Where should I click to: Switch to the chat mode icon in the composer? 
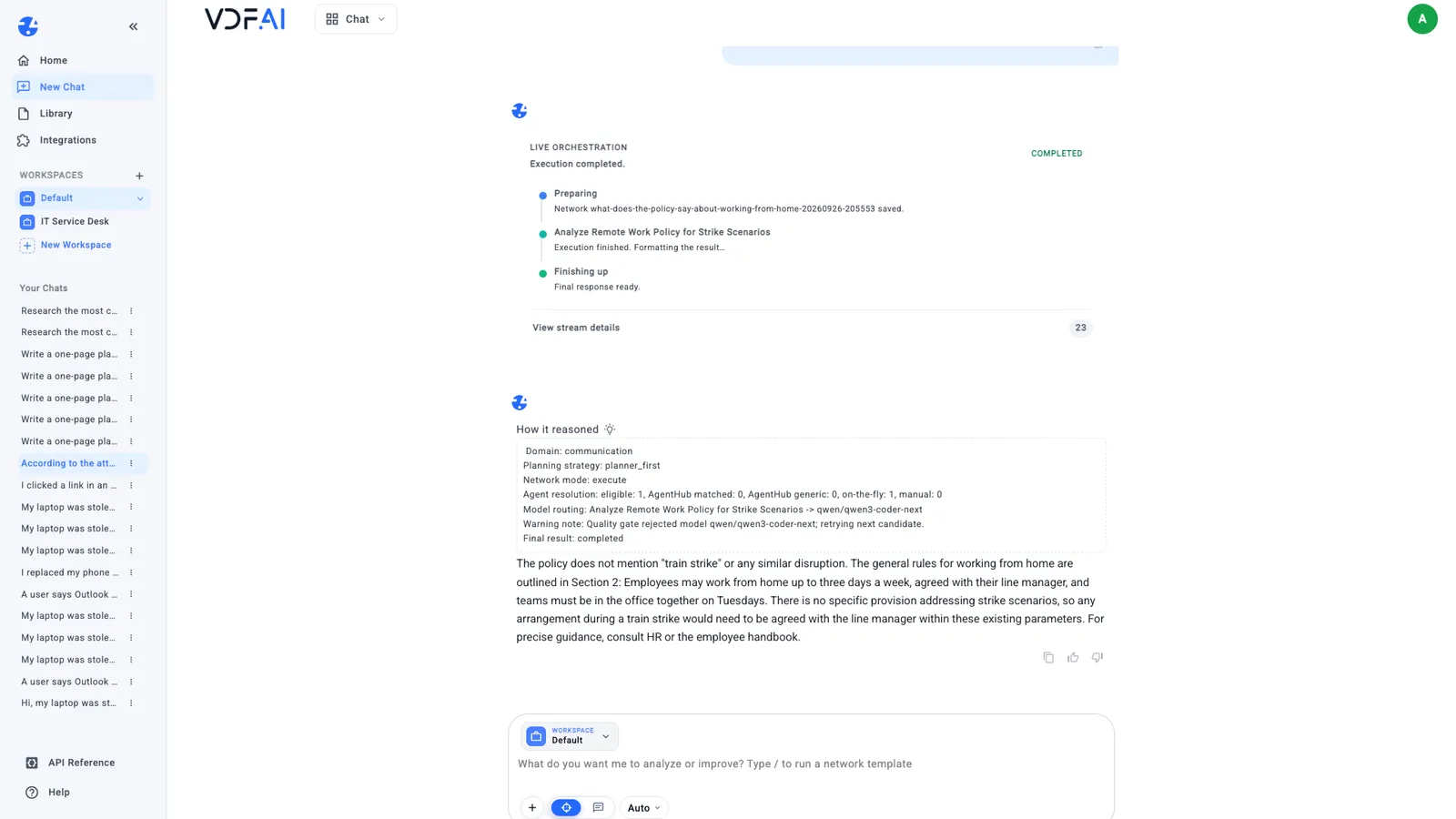click(x=598, y=807)
